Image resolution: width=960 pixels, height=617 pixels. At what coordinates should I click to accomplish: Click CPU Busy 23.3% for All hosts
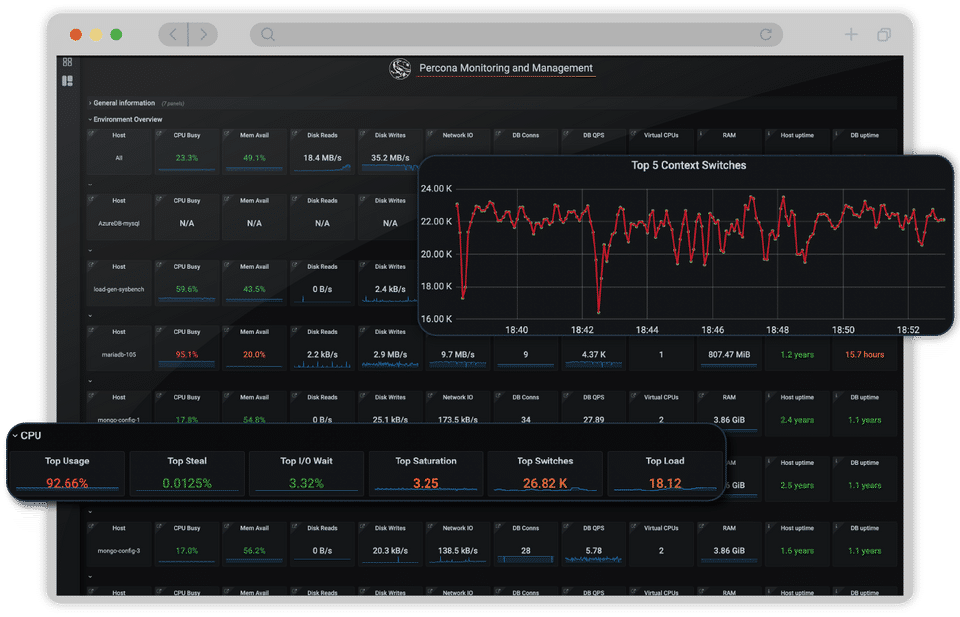tap(187, 158)
